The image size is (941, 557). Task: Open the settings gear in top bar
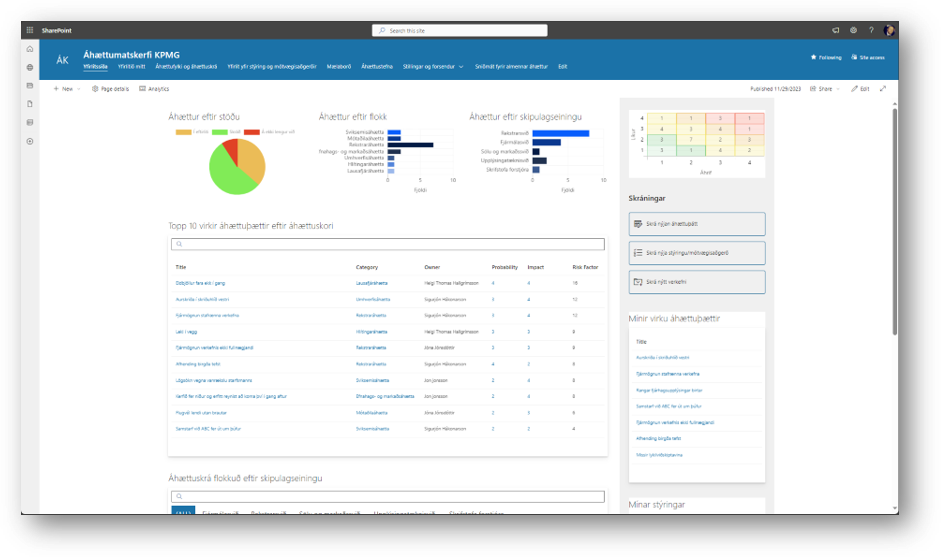pyautogui.click(x=853, y=30)
